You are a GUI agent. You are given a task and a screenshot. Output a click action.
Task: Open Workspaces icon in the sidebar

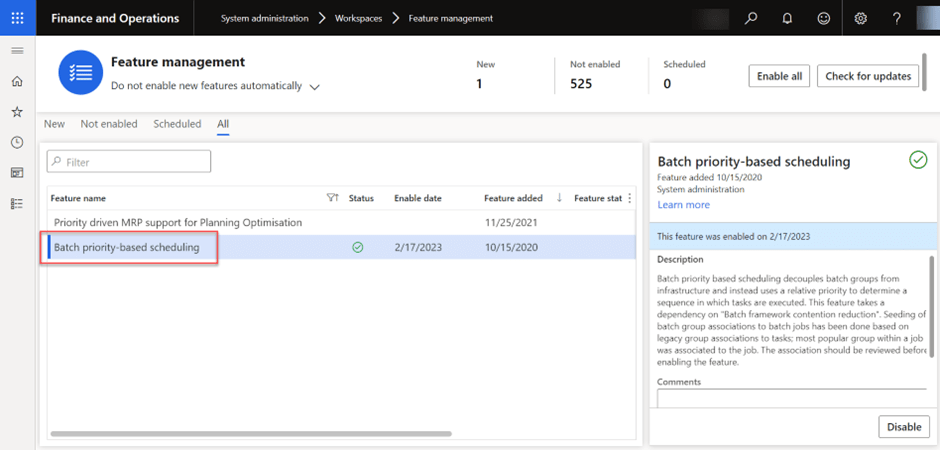[x=17, y=172]
